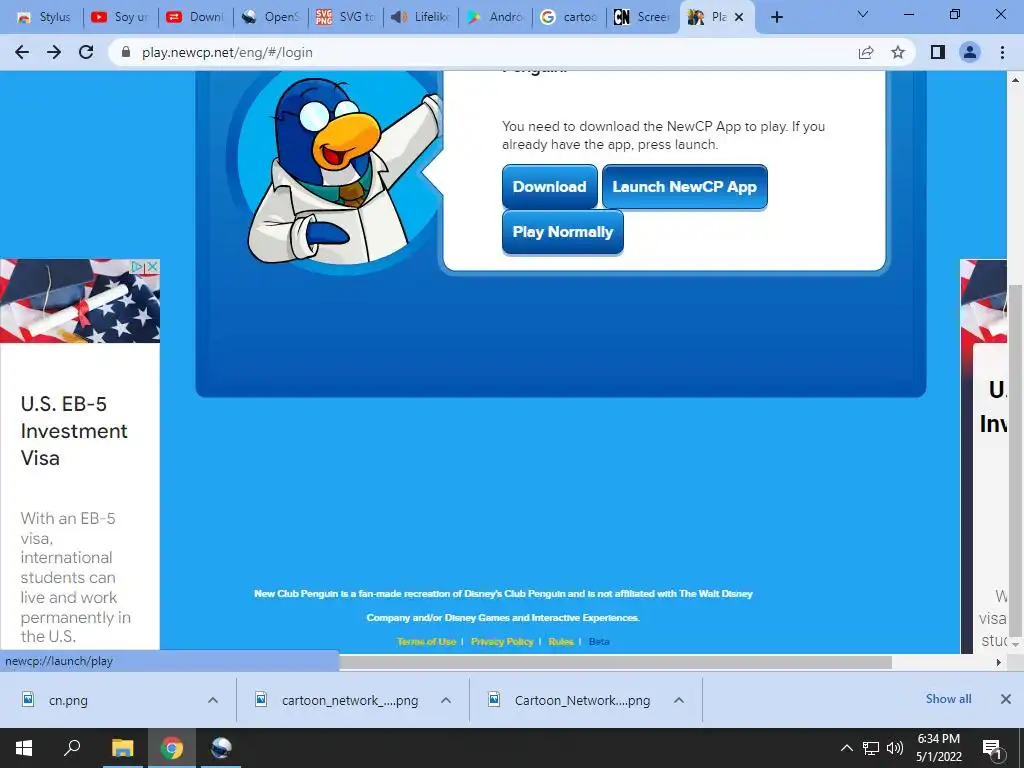Switch to the OpenS tab

(270, 17)
